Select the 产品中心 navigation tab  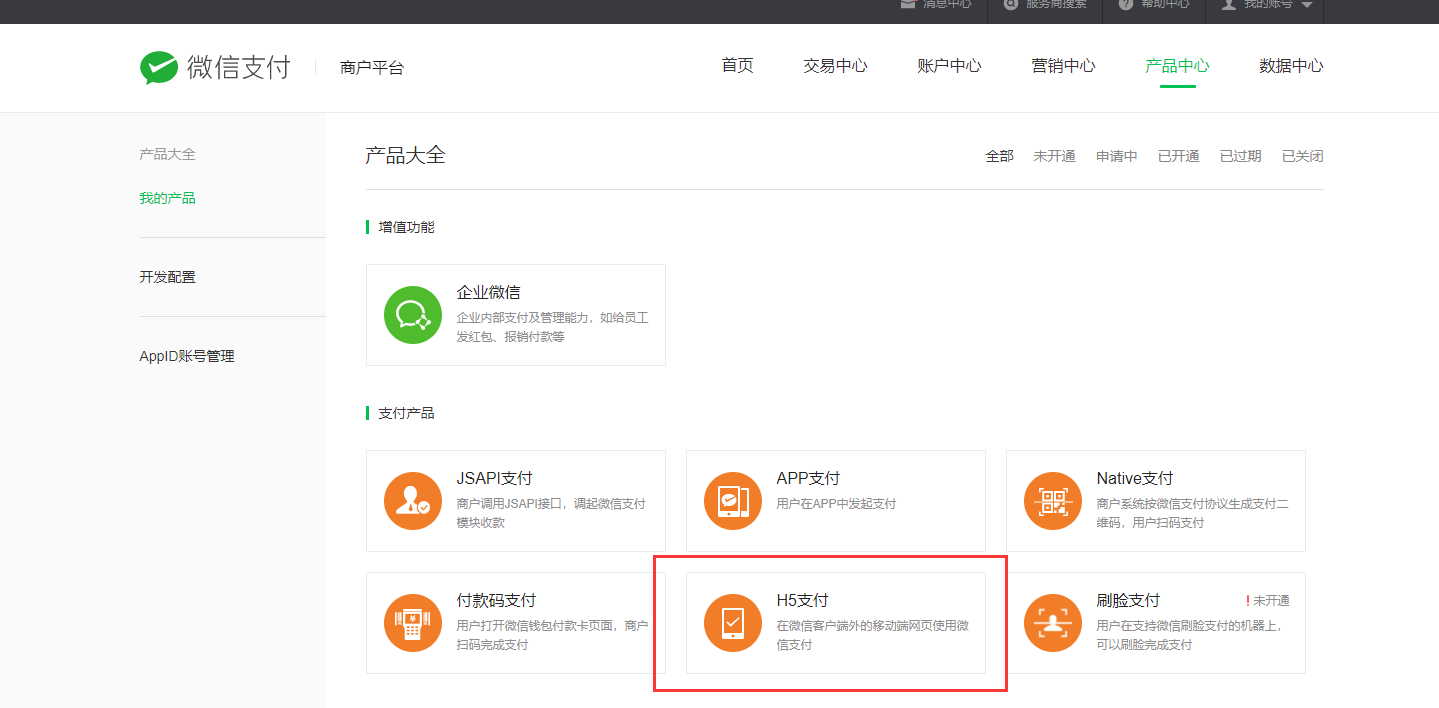tap(1177, 66)
